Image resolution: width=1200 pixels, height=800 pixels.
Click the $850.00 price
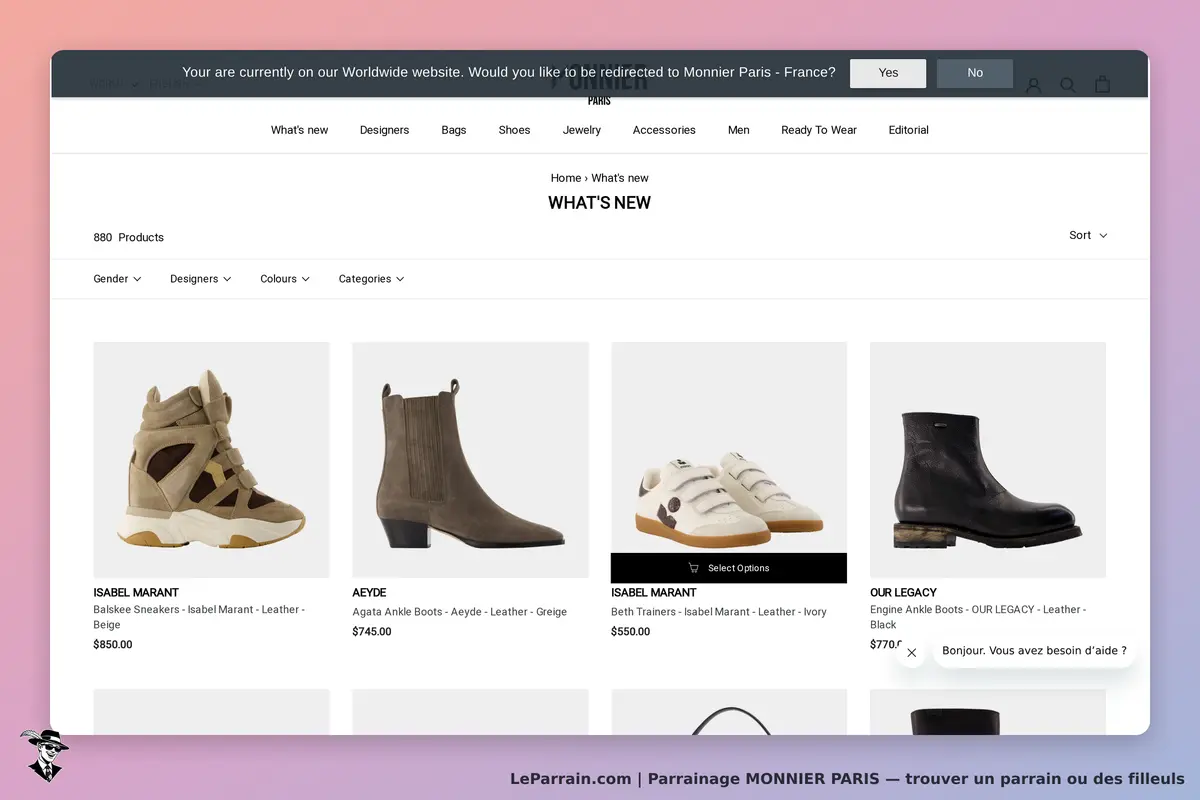(113, 645)
